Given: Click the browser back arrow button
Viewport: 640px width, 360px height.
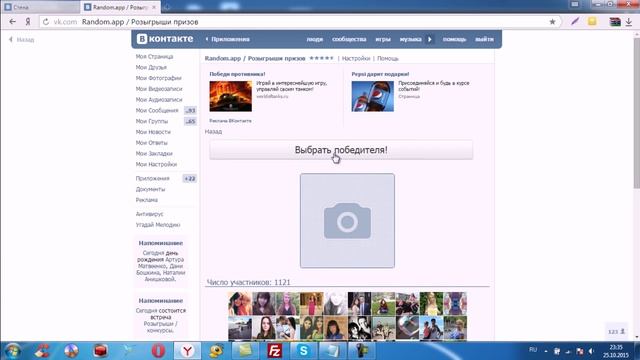Looking at the screenshot, I should 12,22.
